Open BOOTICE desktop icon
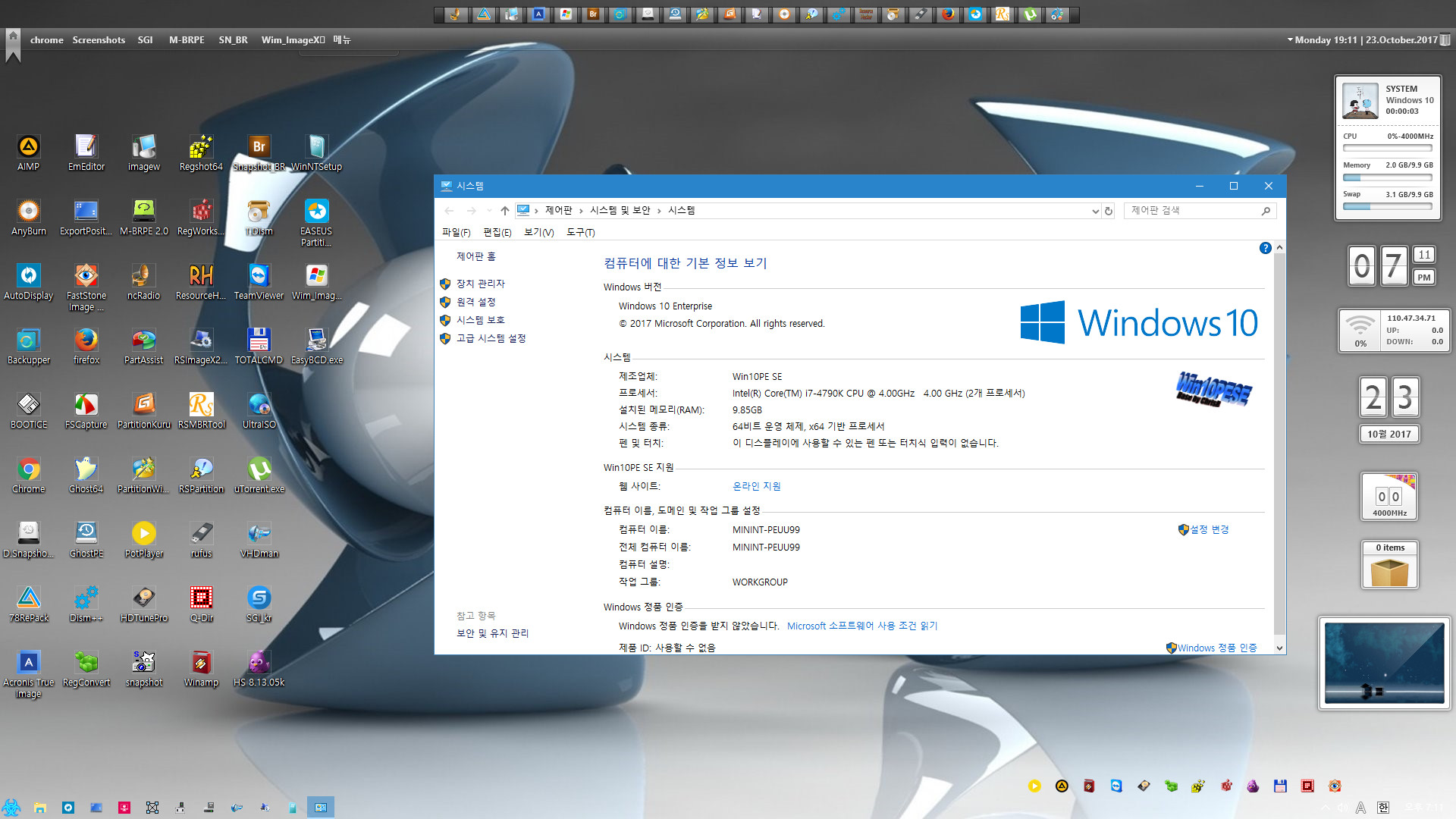This screenshot has height=819, width=1456. click(29, 409)
